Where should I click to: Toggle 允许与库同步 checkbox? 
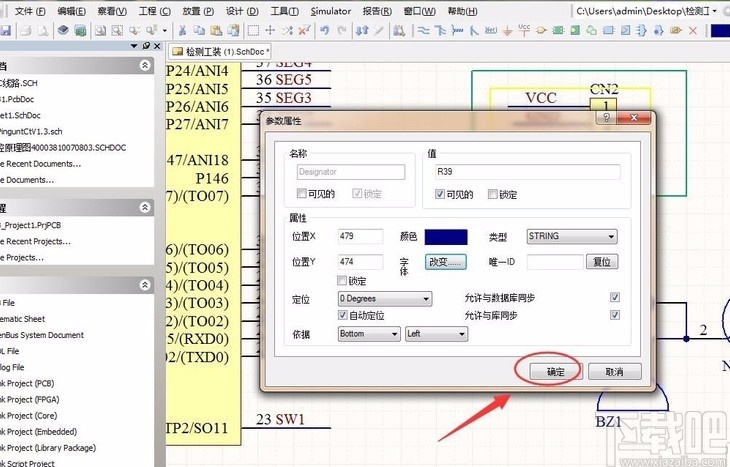615,315
